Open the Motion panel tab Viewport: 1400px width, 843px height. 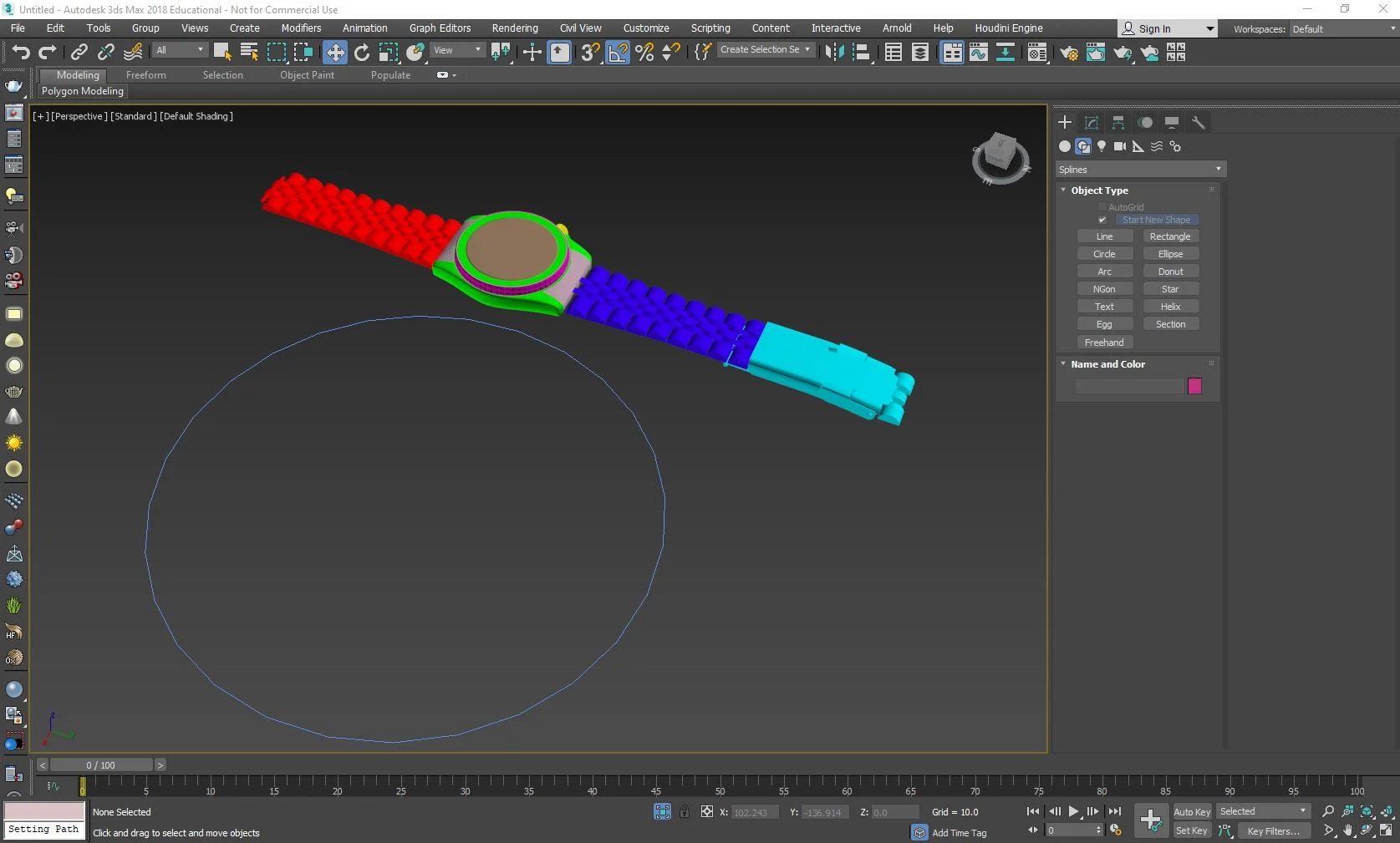point(1145,123)
